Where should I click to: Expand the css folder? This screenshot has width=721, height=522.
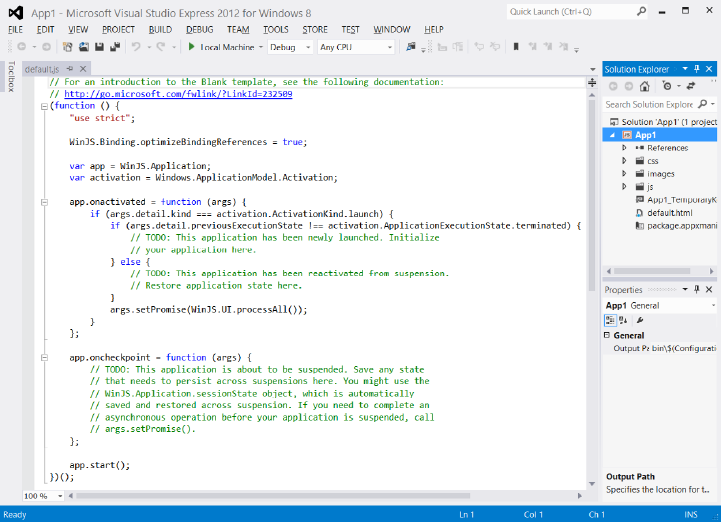coord(624,161)
